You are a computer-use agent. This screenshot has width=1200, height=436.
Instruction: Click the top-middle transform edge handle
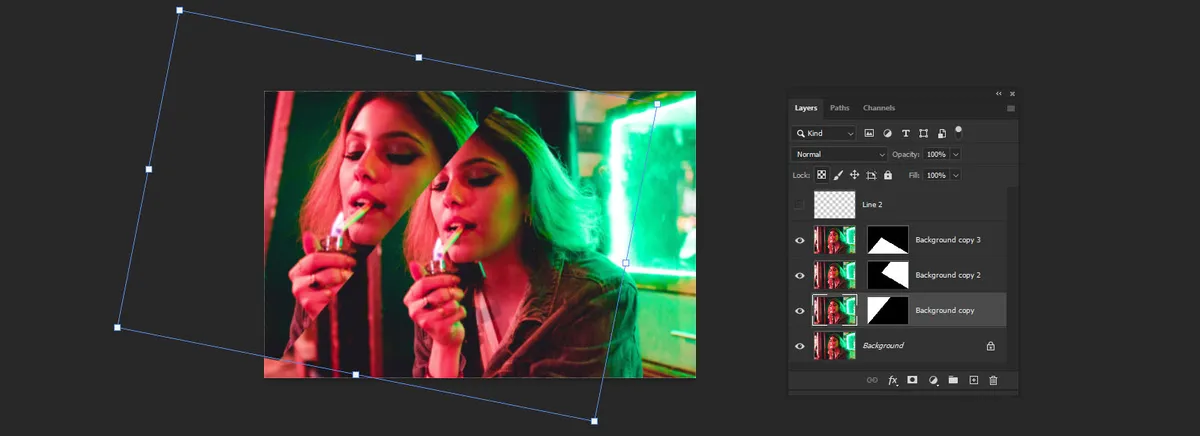pyautogui.click(x=418, y=57)
